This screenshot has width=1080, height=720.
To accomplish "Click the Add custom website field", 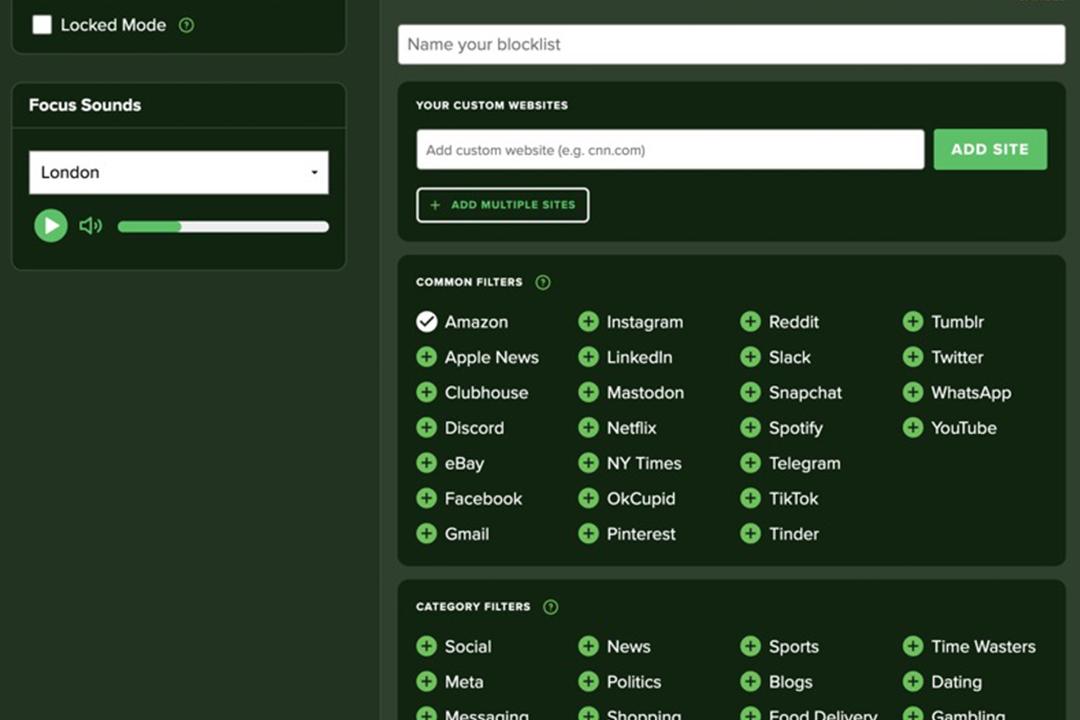I will [x=670, y=150].
